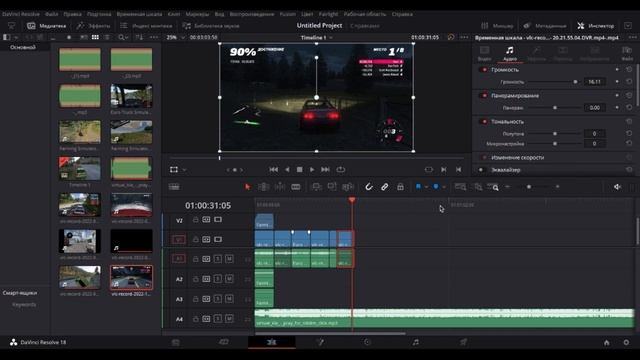This screenshot has height=360, width=640.
Task: Go to first frame in viewer
Action: click(x=273, y=169)
